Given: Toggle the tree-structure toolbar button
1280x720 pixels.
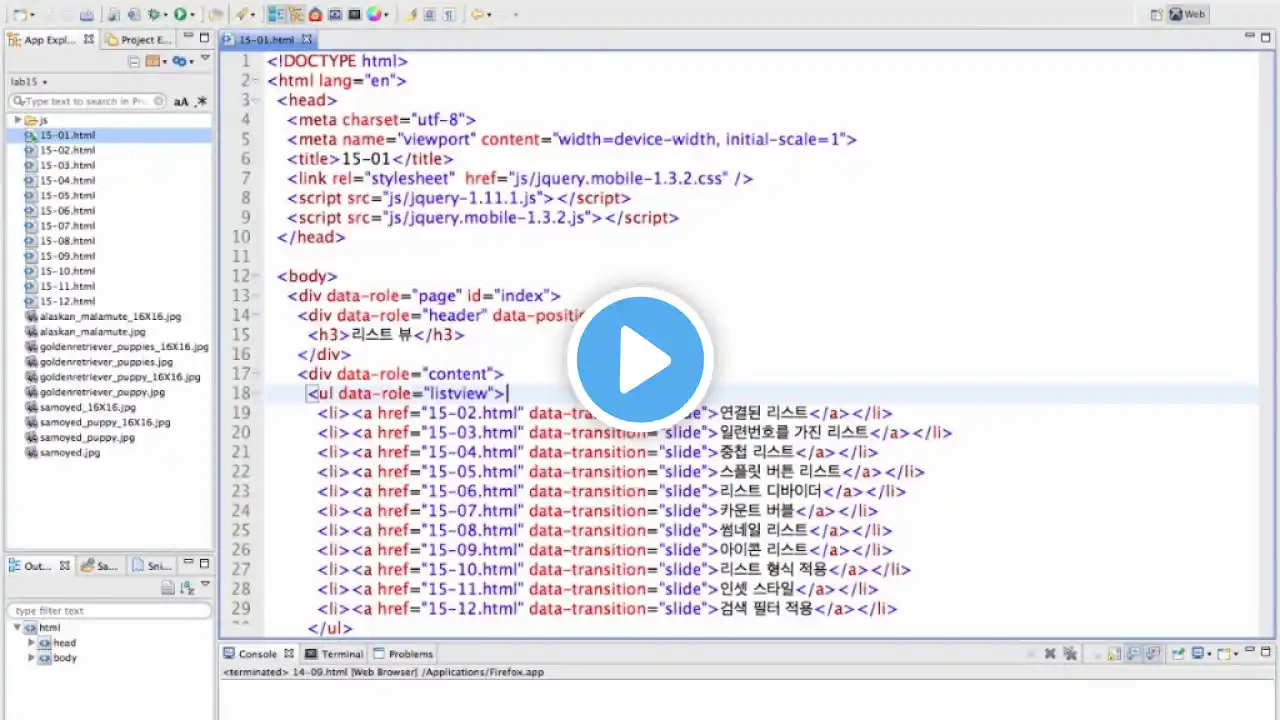Looking at the screenshot, I should [295, 15].
